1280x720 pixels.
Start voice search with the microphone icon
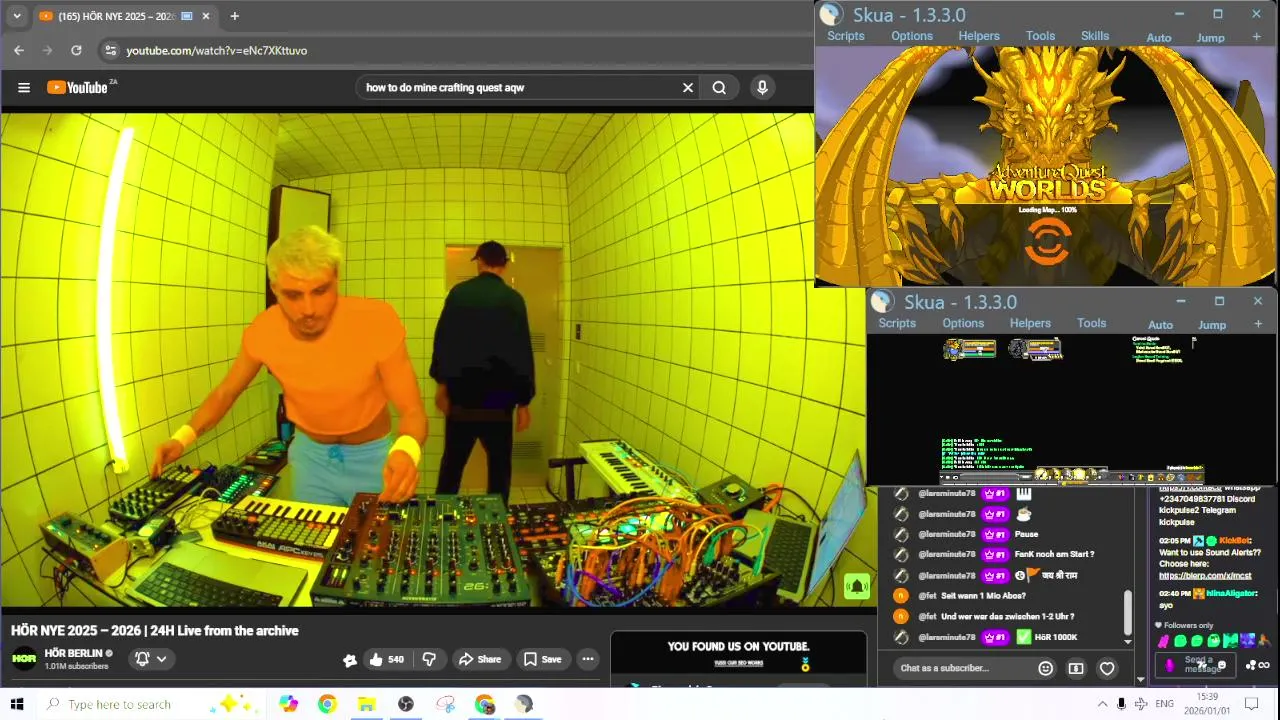tap(762, 87)
